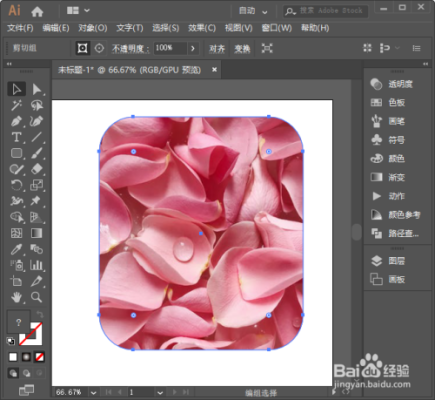435x400 pixels.
Task: Click the 变换 transform button
Action: point(242,49)
